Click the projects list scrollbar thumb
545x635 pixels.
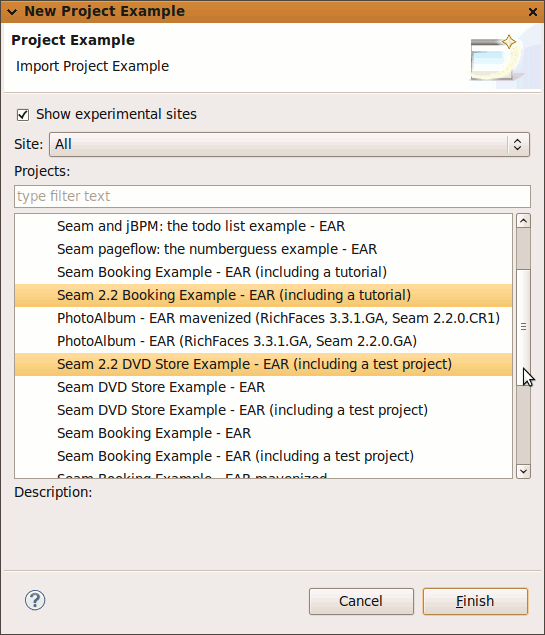pyautogui.click(x=524, y=327)
